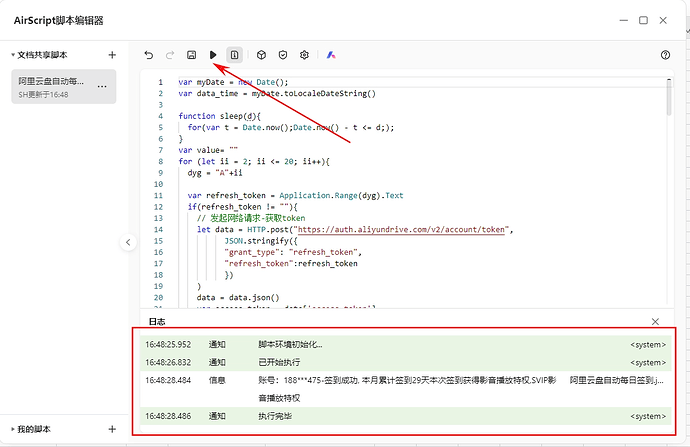Click the 账号: 188***475 sign-in log message

(x=407, y=389)
